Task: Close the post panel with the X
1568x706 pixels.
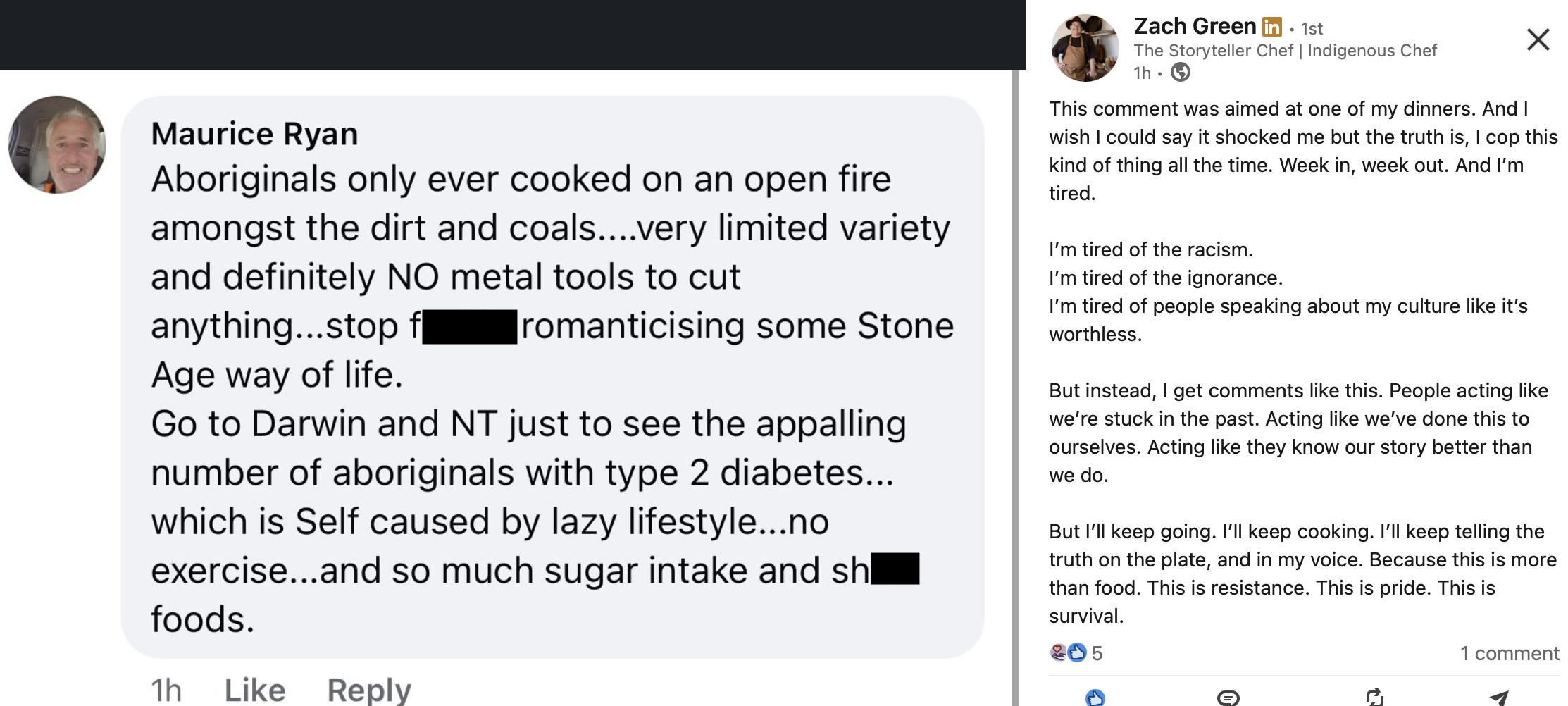Action: pos(1538,39)
